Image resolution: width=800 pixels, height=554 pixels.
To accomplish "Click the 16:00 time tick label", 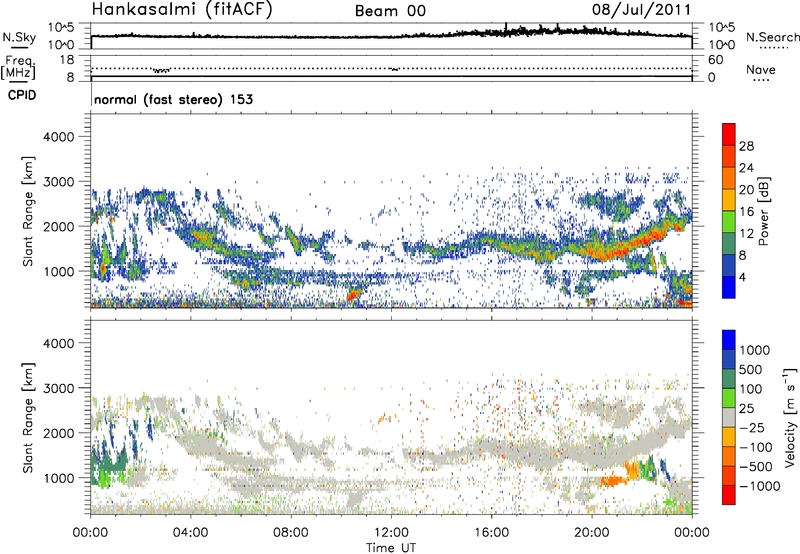I will click(491, 533).
